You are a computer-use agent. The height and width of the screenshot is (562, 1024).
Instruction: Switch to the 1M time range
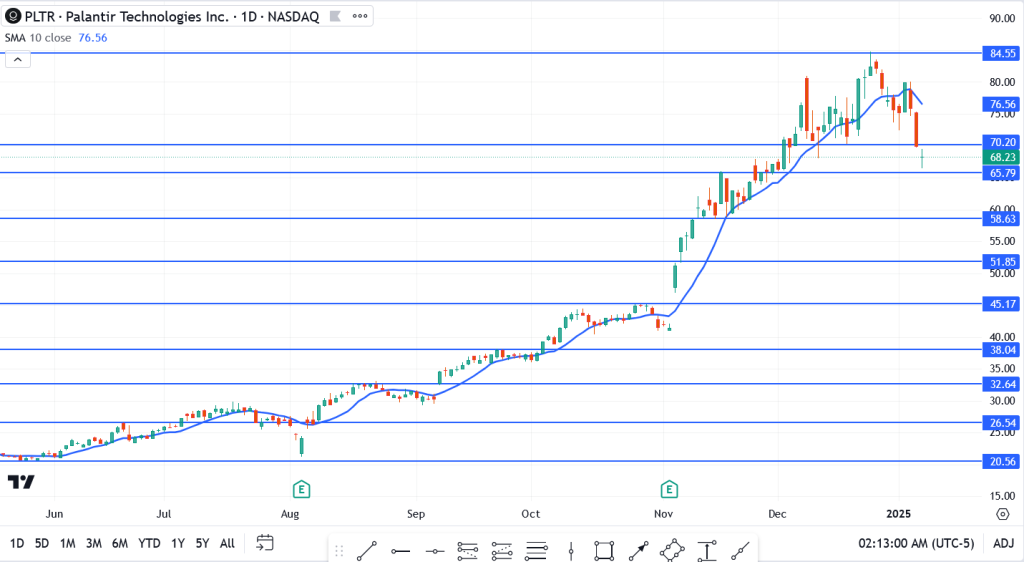click(x=68, y=543)
